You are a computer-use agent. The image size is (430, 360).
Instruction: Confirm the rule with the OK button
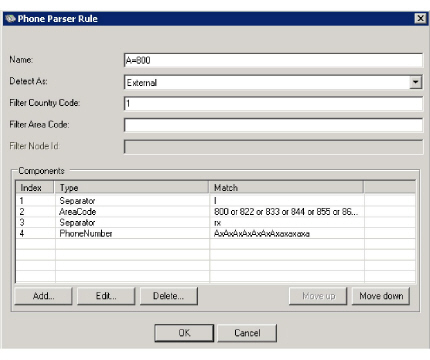click(184, 333)
